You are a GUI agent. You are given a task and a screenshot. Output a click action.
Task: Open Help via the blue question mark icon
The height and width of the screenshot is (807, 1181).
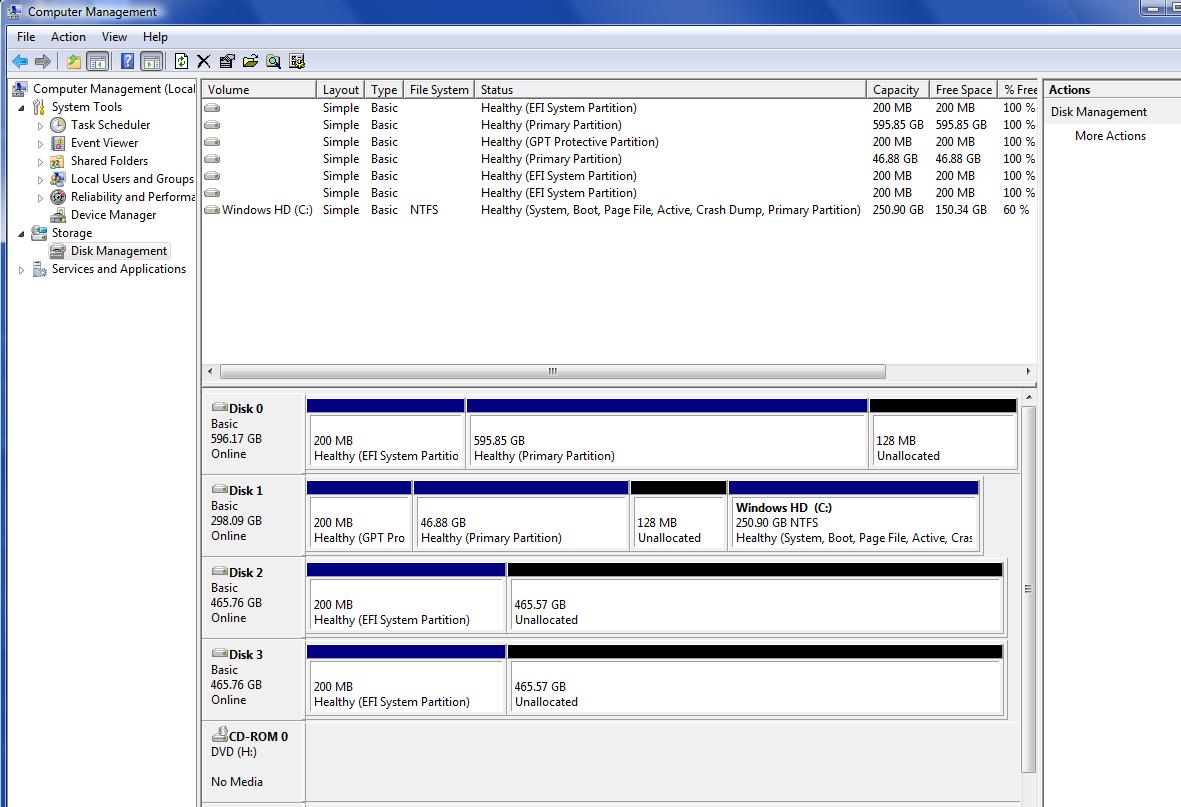click(127, 61)
